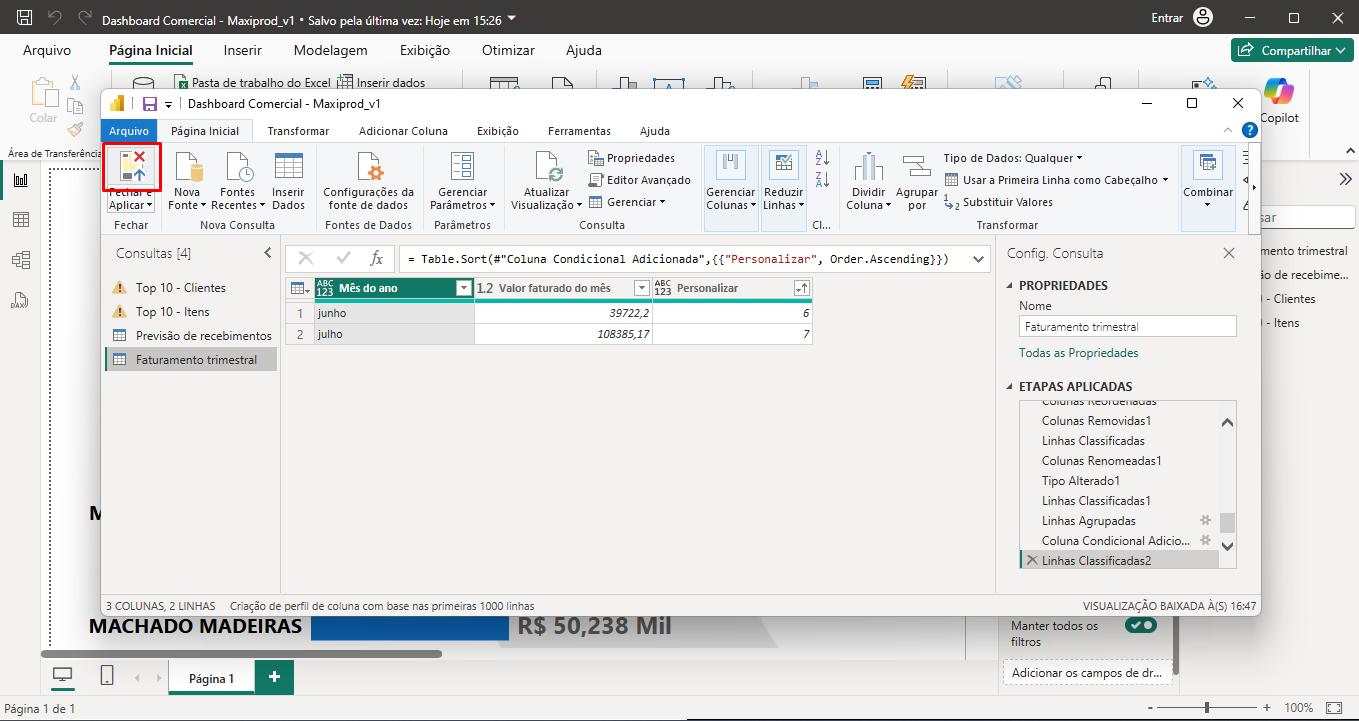The height and width of the screenshot is (721, 1359).
Task: Click the Inserir Dados table icon
Action: point(288,167)
